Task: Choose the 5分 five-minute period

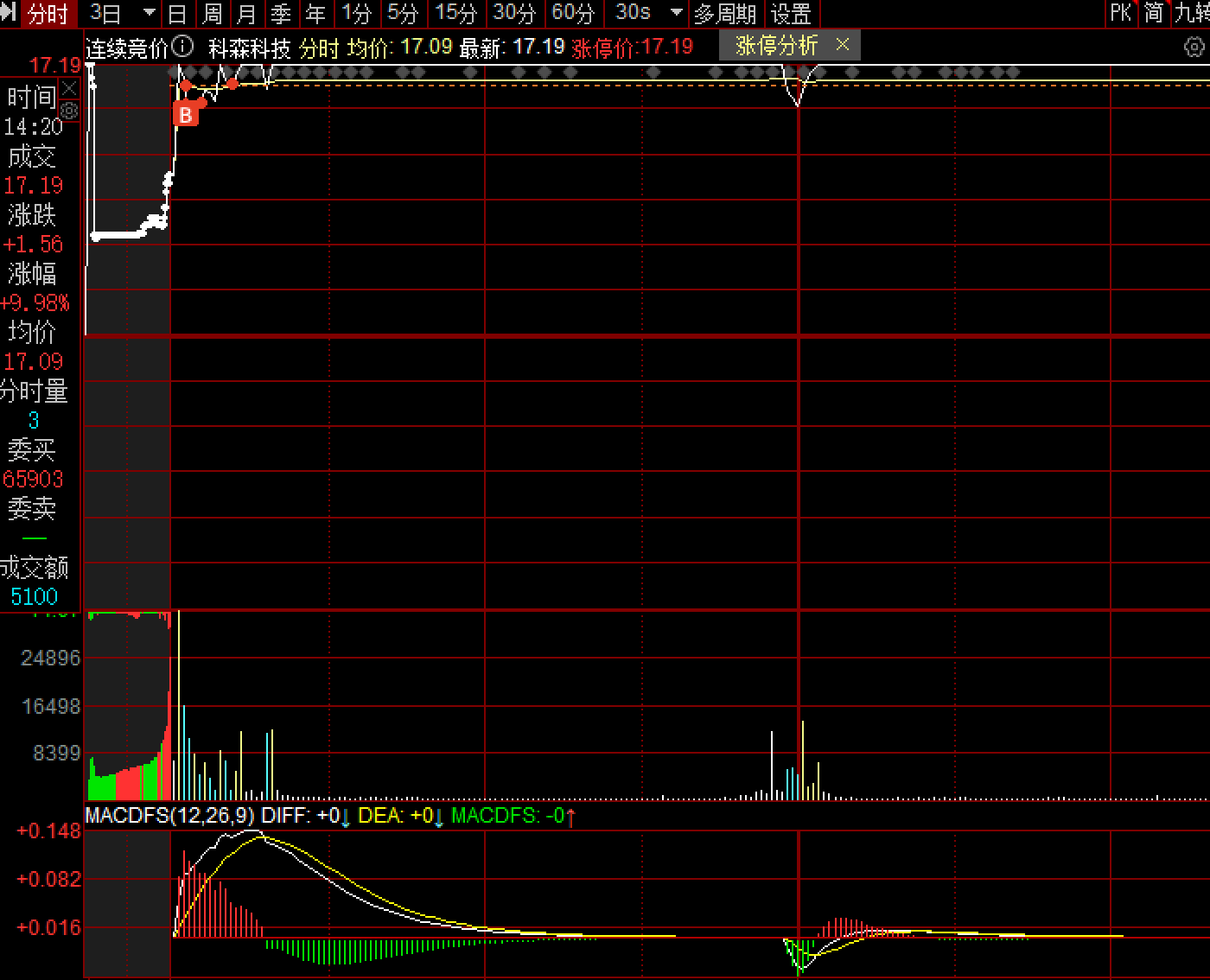Action: point(402,14)
